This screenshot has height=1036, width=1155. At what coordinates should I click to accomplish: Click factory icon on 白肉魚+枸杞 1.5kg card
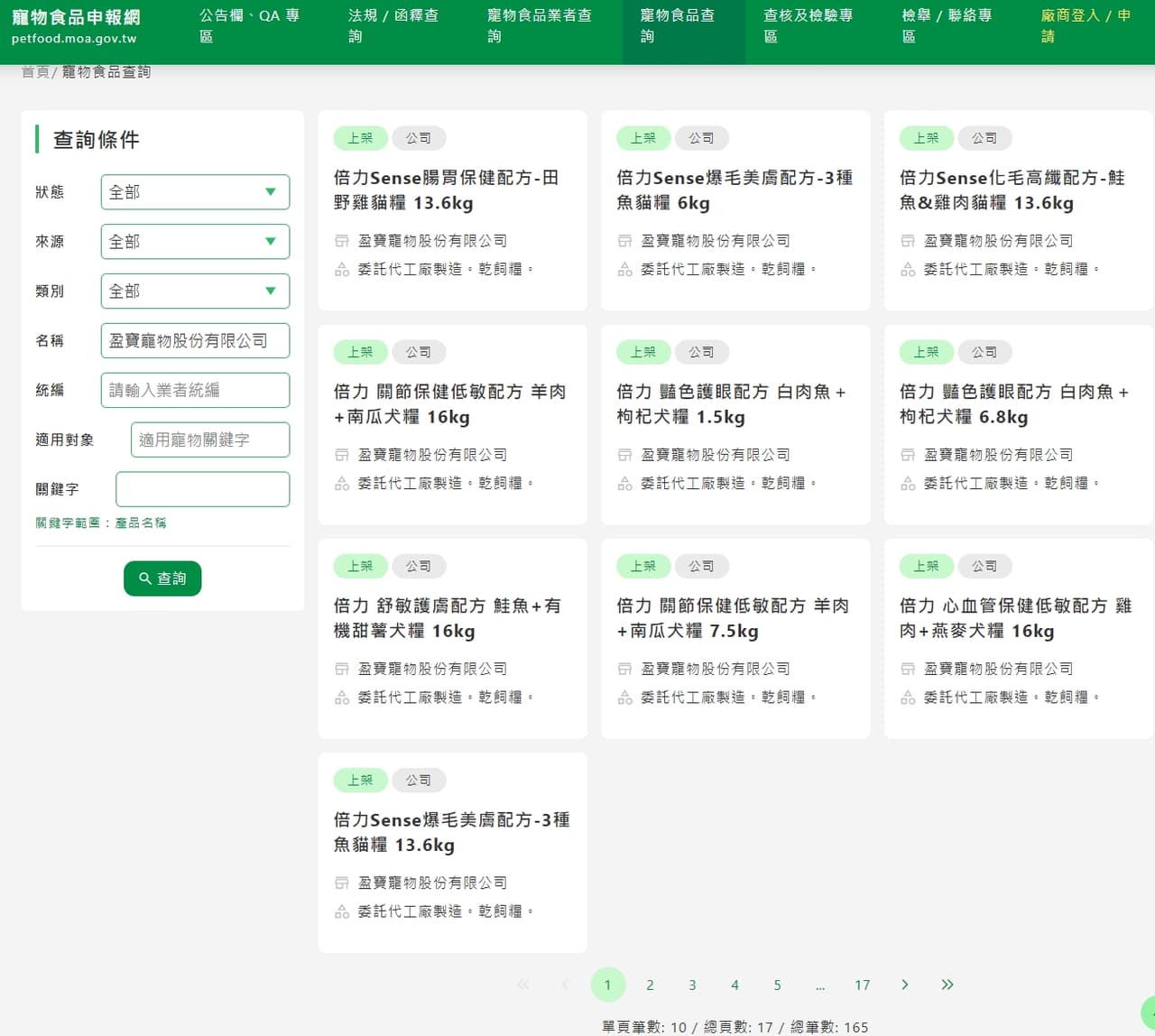click(624, 483)
